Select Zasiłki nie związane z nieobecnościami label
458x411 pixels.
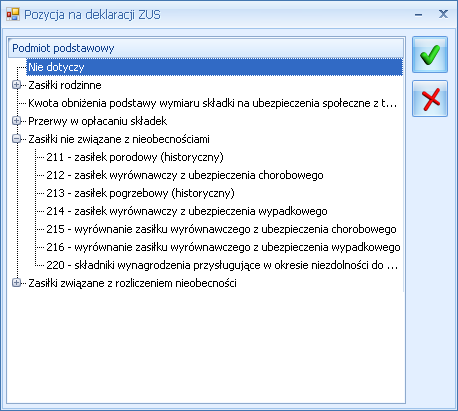click(x=119, y=139)
